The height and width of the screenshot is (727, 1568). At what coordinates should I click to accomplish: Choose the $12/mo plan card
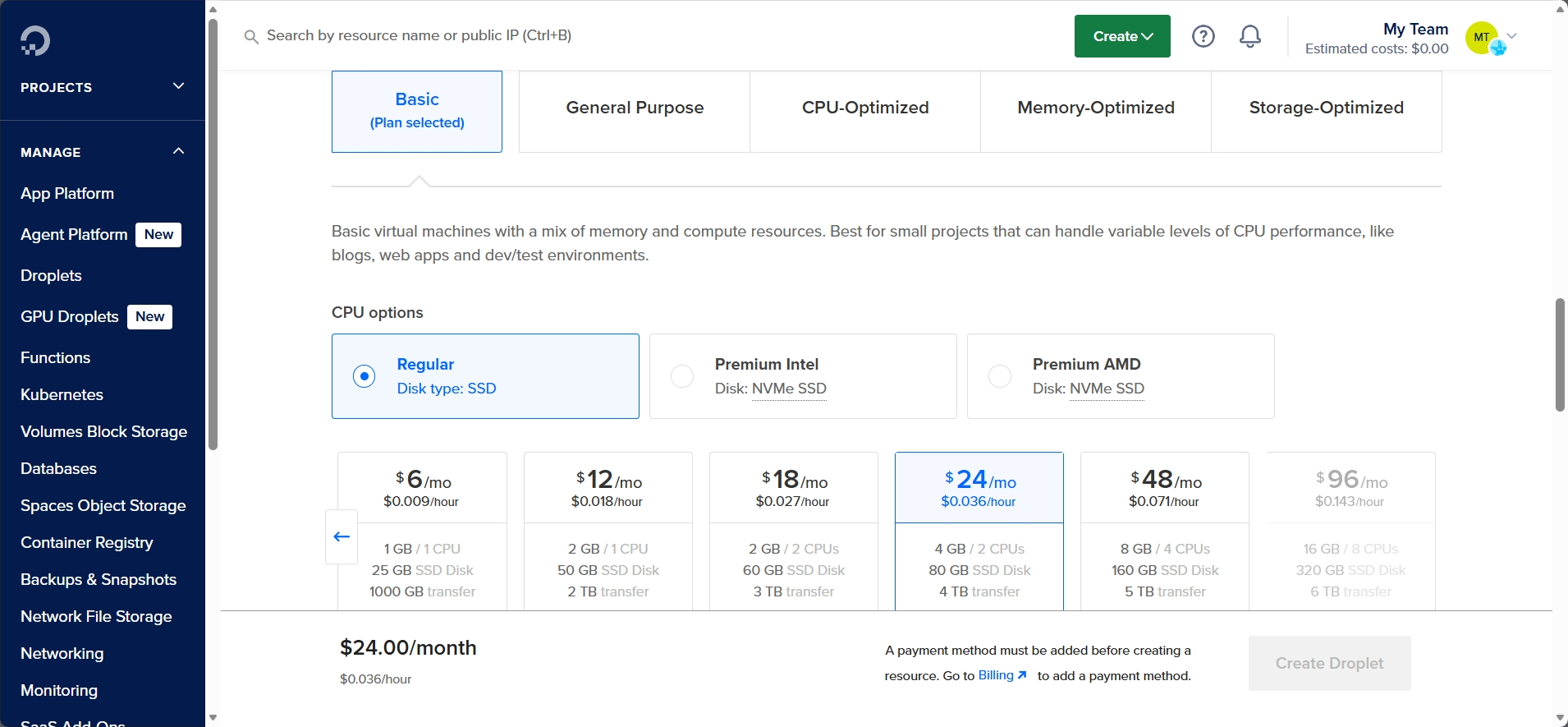[608, 531]
